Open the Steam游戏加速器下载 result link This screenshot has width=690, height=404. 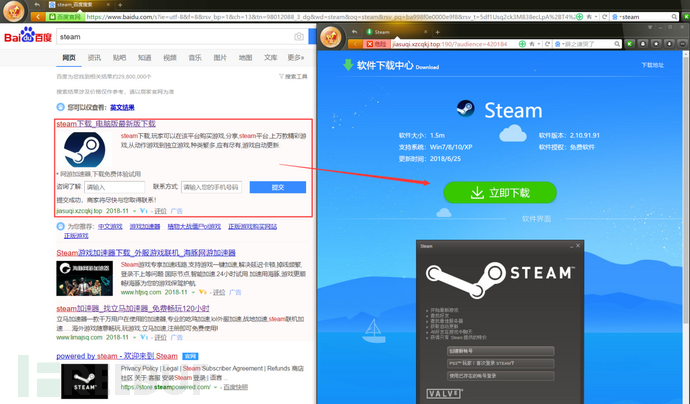(146, 253)
